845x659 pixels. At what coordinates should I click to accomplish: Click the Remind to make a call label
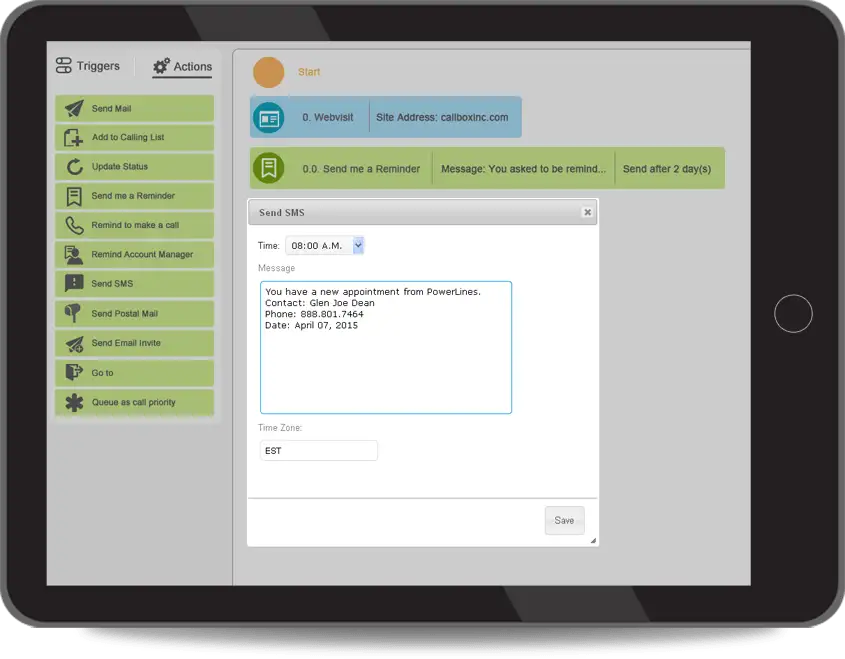point(135,225)
